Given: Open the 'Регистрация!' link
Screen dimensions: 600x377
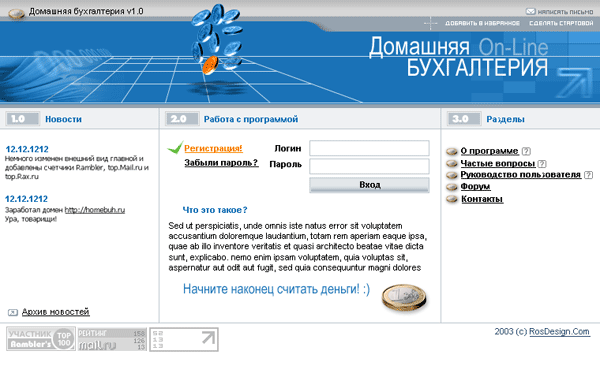Looking at the screenshot, I should pyautogui.click(x=214, y=149).
